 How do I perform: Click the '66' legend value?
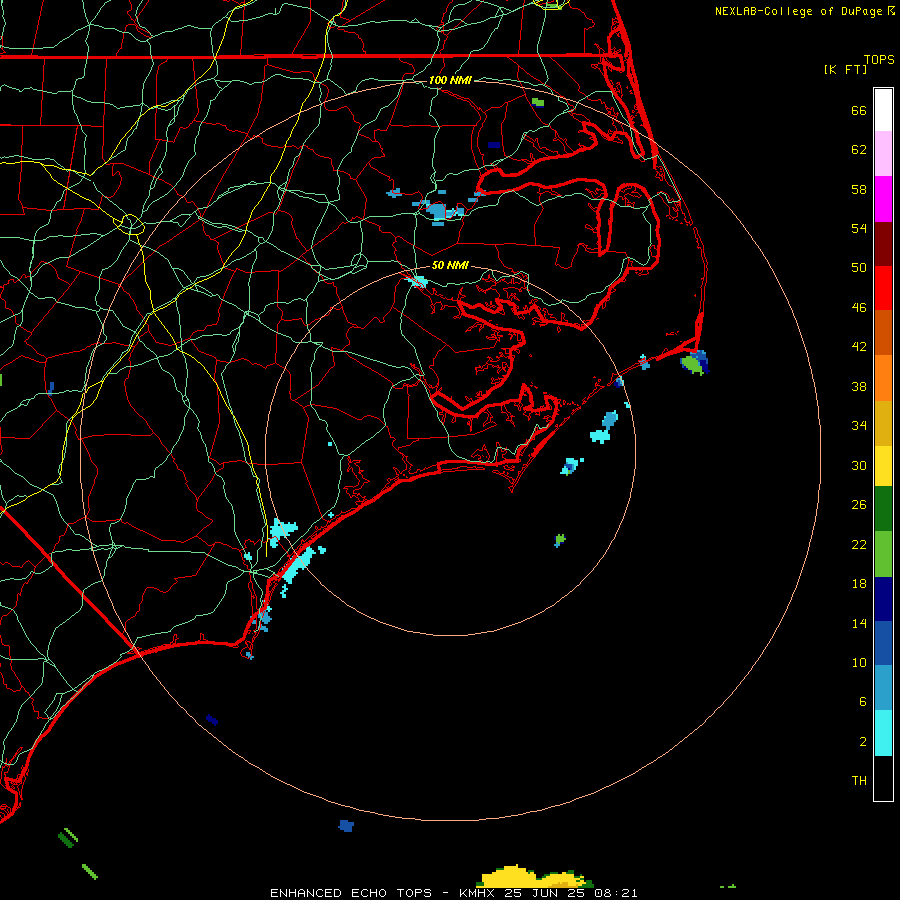859,110
